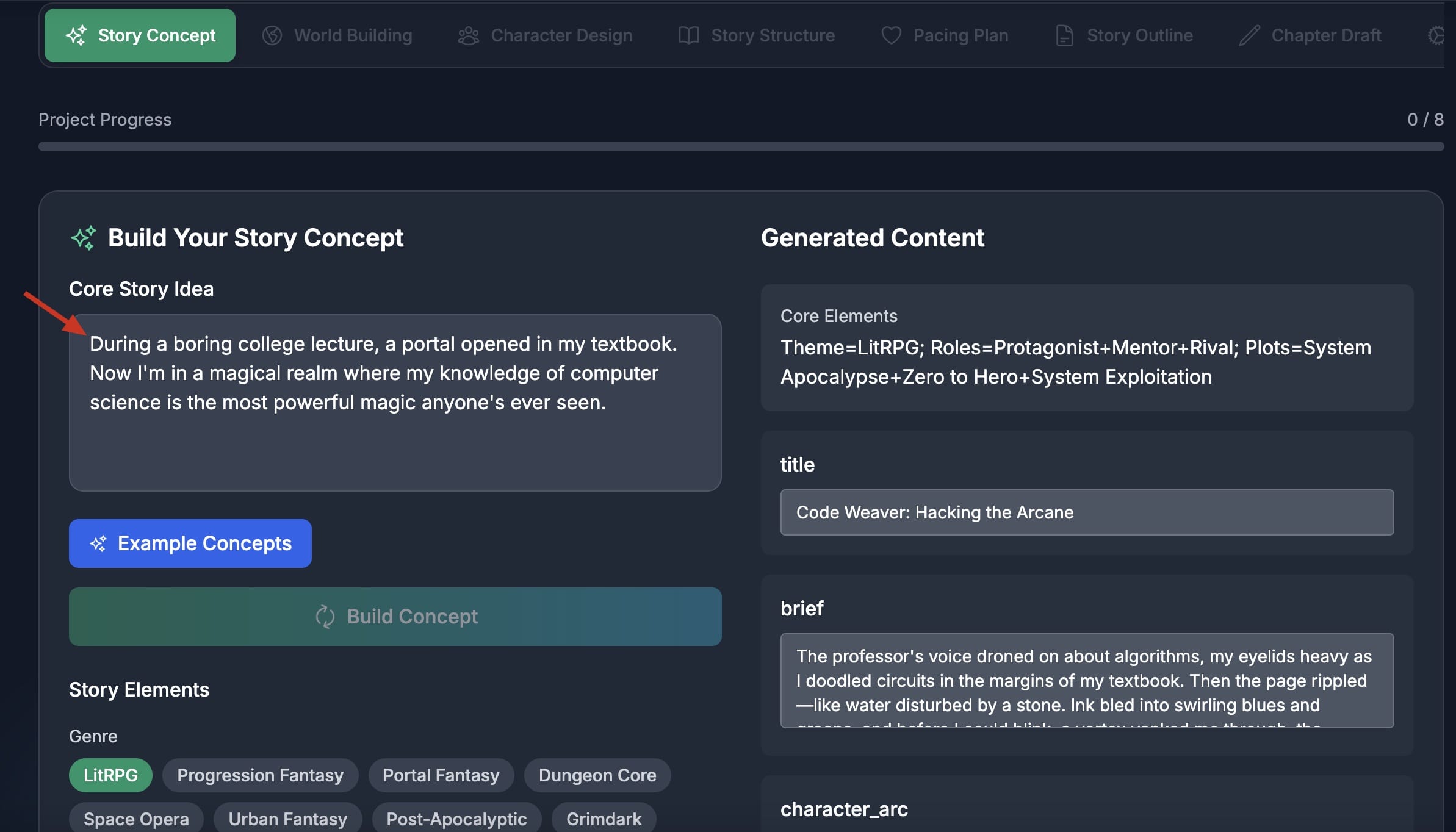Click the heart icon for Pacing Plan
The image size is (1456, 832).
click(891, 35)
